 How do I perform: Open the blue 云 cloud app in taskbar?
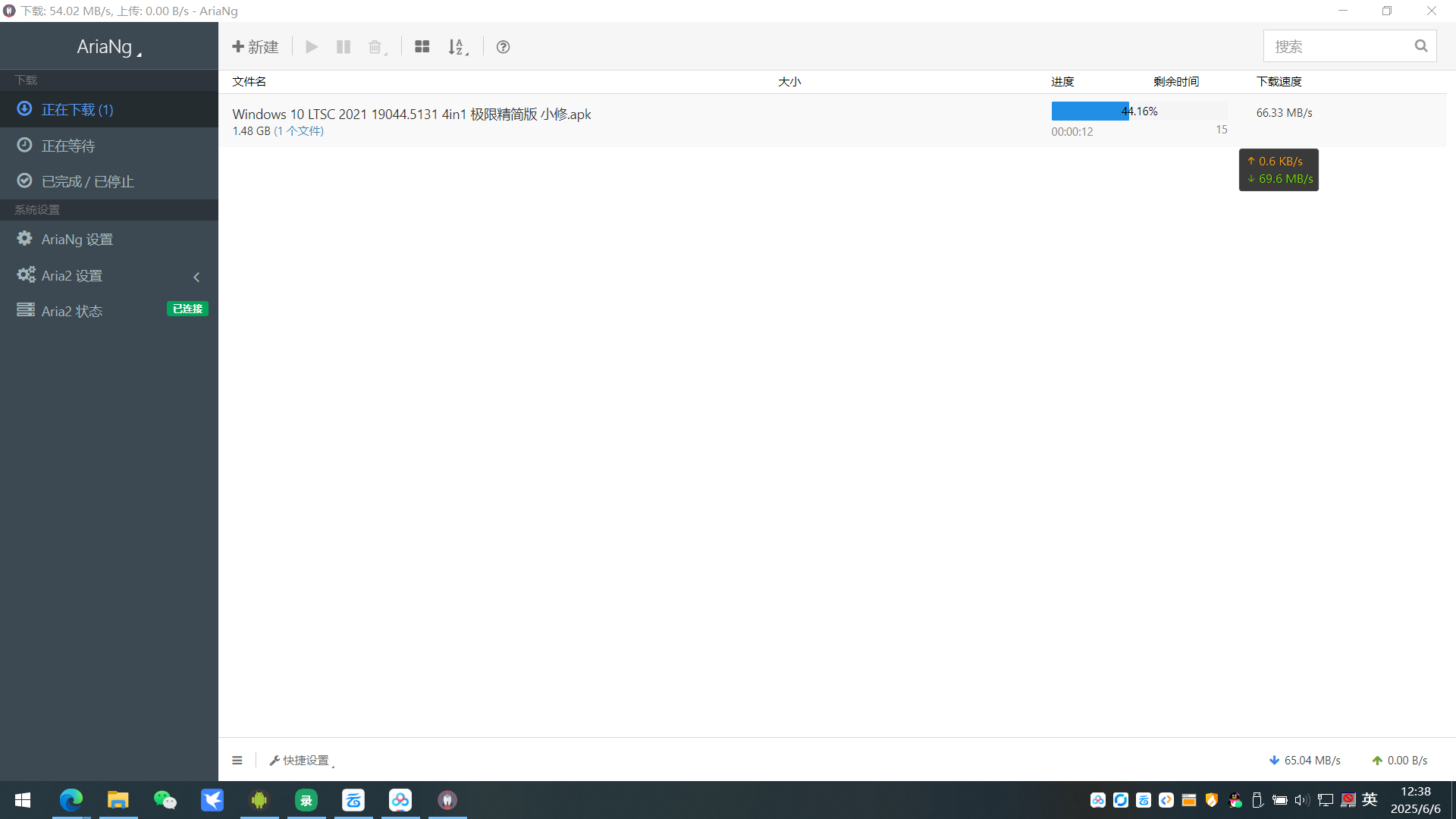pyautogui.click(x=353, y=800)
